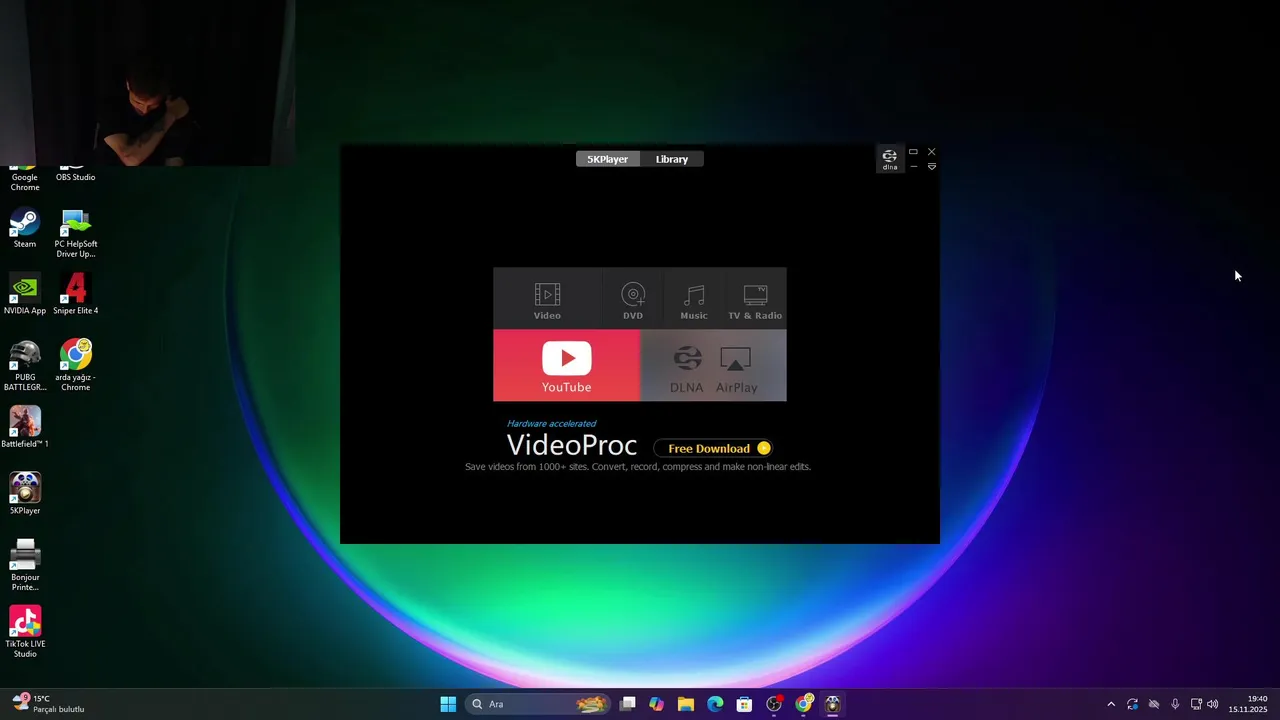Open the clock and date 19:40 panel
This screenshot has width=1280, height=720.
pos(1248,704)
